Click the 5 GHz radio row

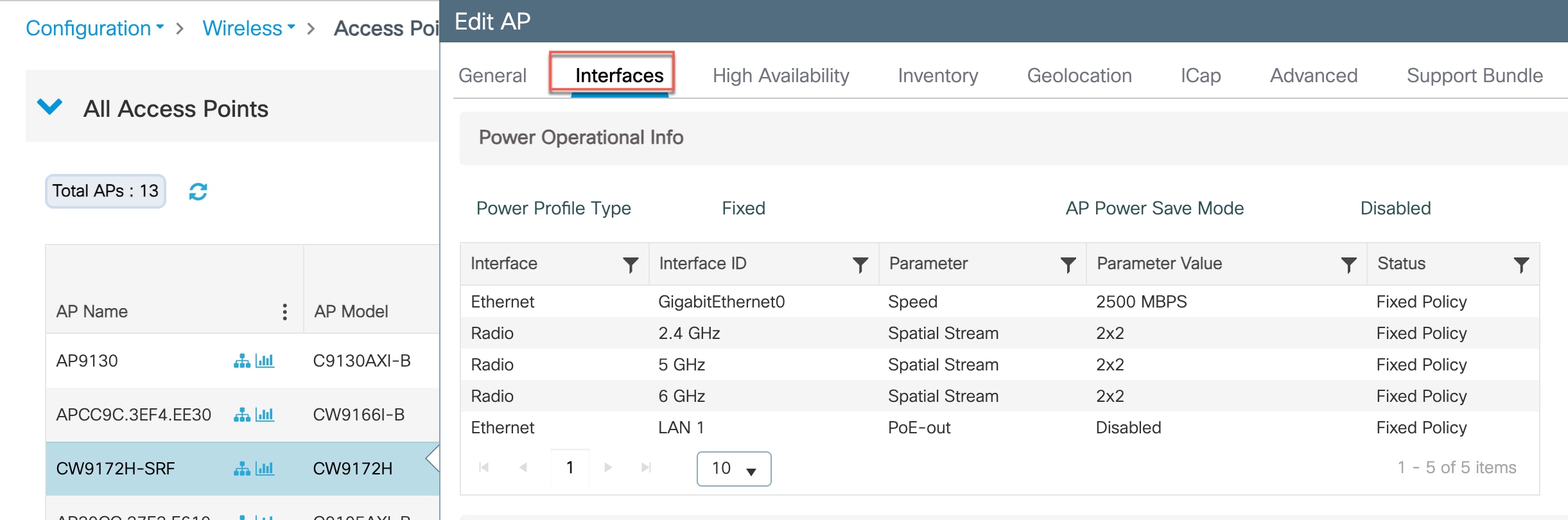[1000, 365]
